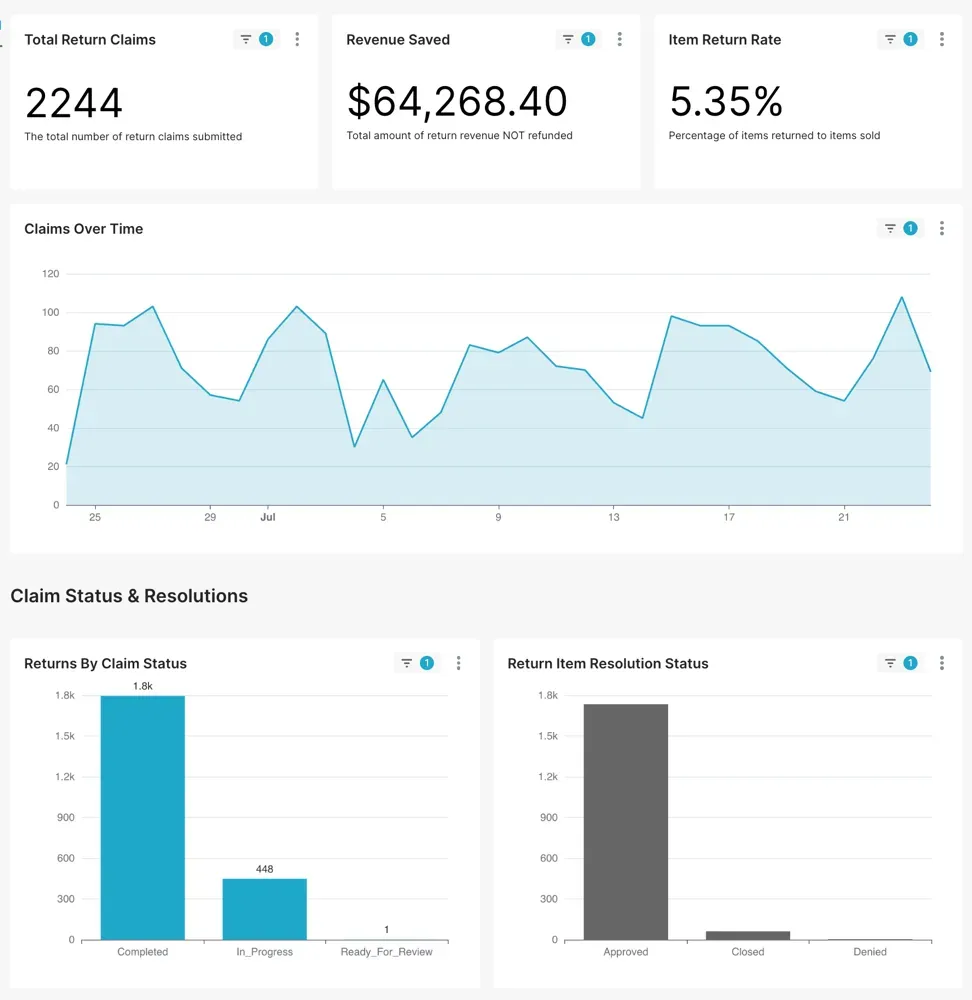This screenshot has height=1000, width=972.
Task: Open the filter icon on Claims Over Time
Action: (888, 228)
